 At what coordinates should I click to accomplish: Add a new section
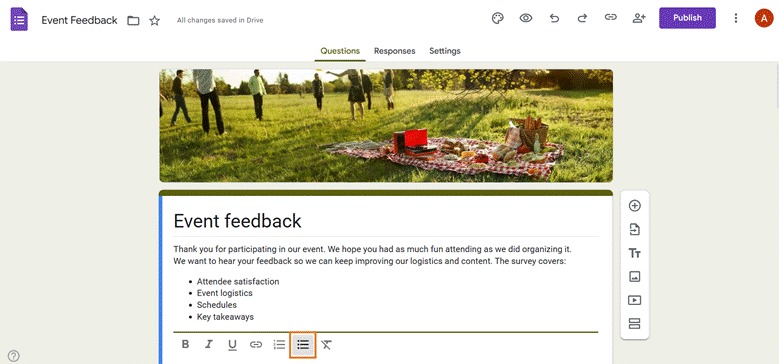(634, 324)
